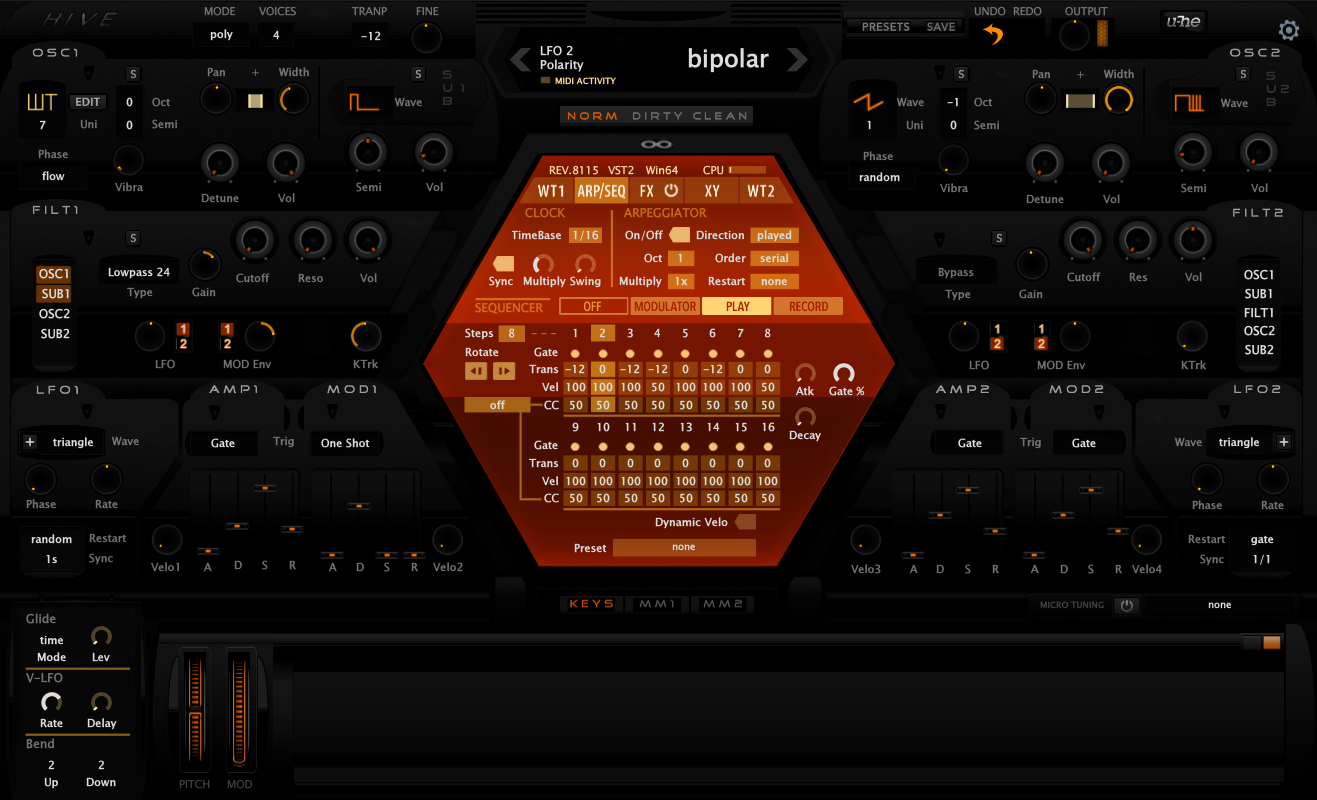Open FILT2 Bypass type selector
Image resolution: width=1317 pixels, height=800 pixels.
point(956,272)
